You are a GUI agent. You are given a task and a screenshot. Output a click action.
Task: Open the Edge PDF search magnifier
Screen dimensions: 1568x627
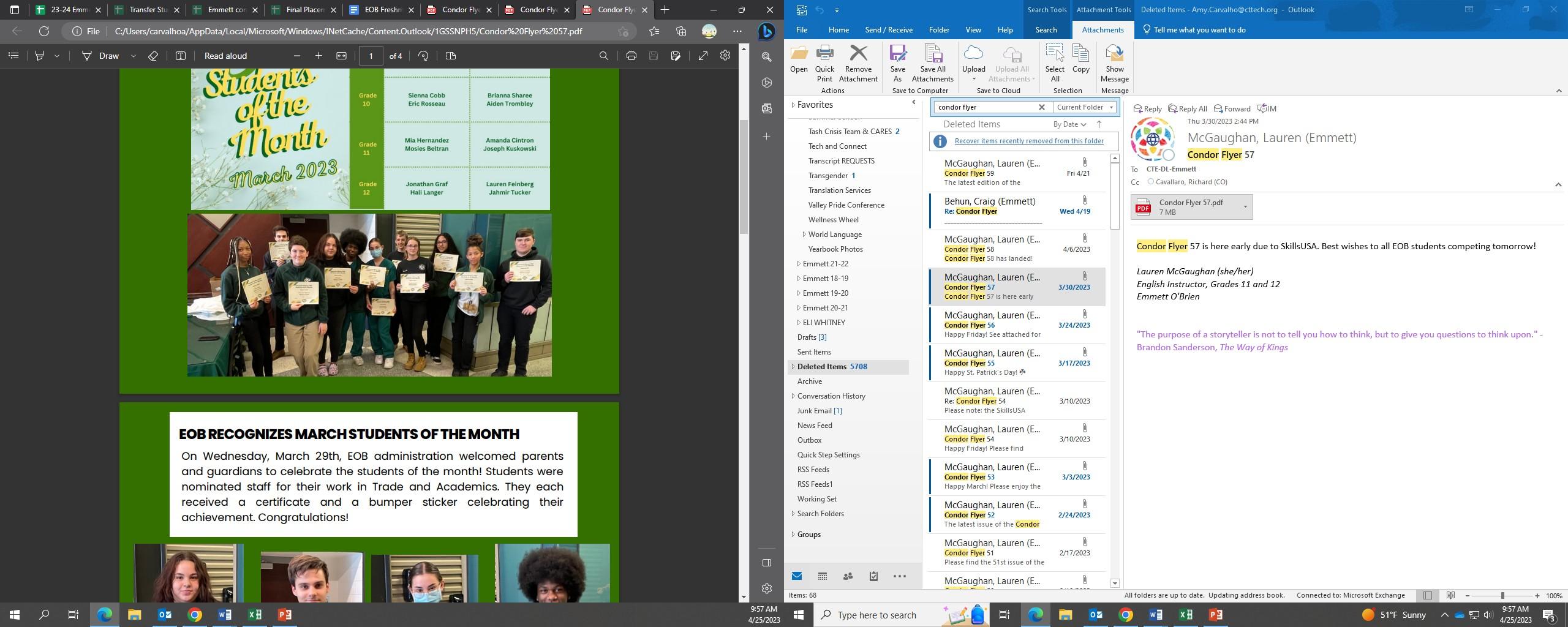pos(603,56)
